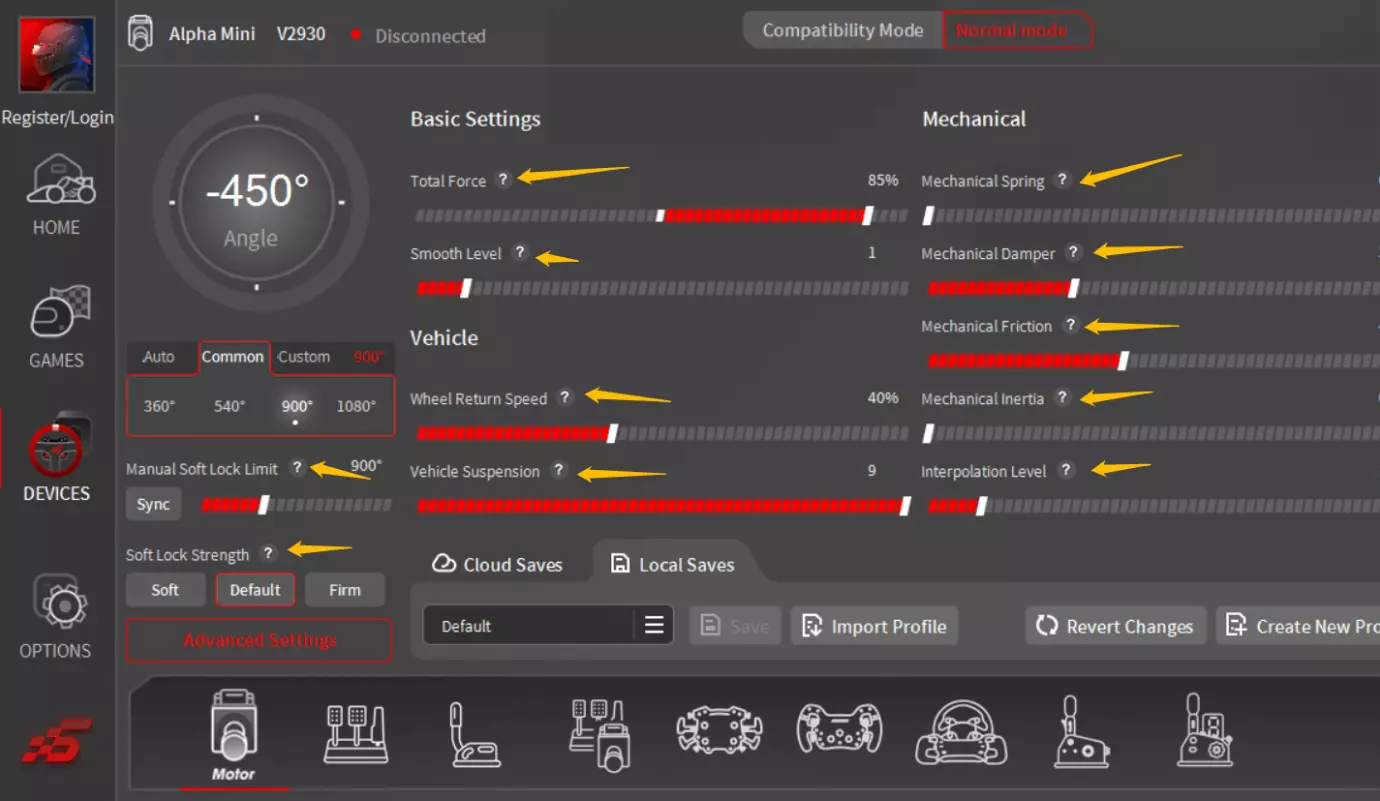
Task: Select the GT steering wheel icon
Action: coord(839,730)
